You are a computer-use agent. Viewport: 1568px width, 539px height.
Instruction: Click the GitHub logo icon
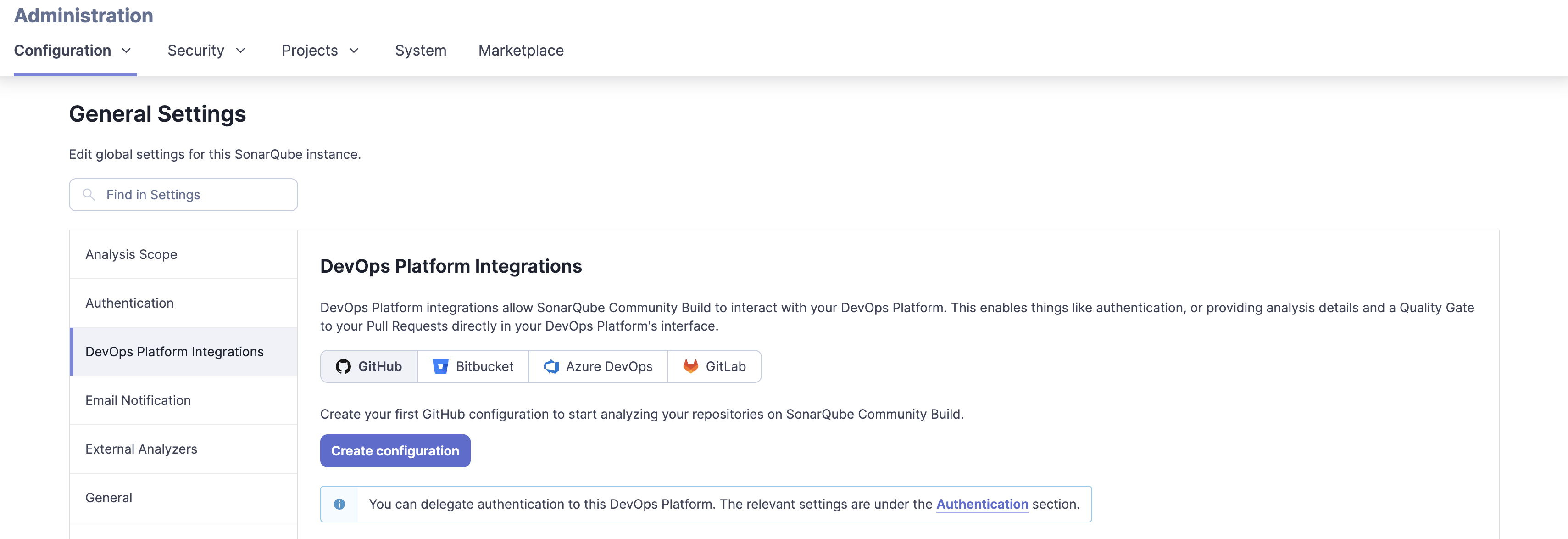(344, 366)
